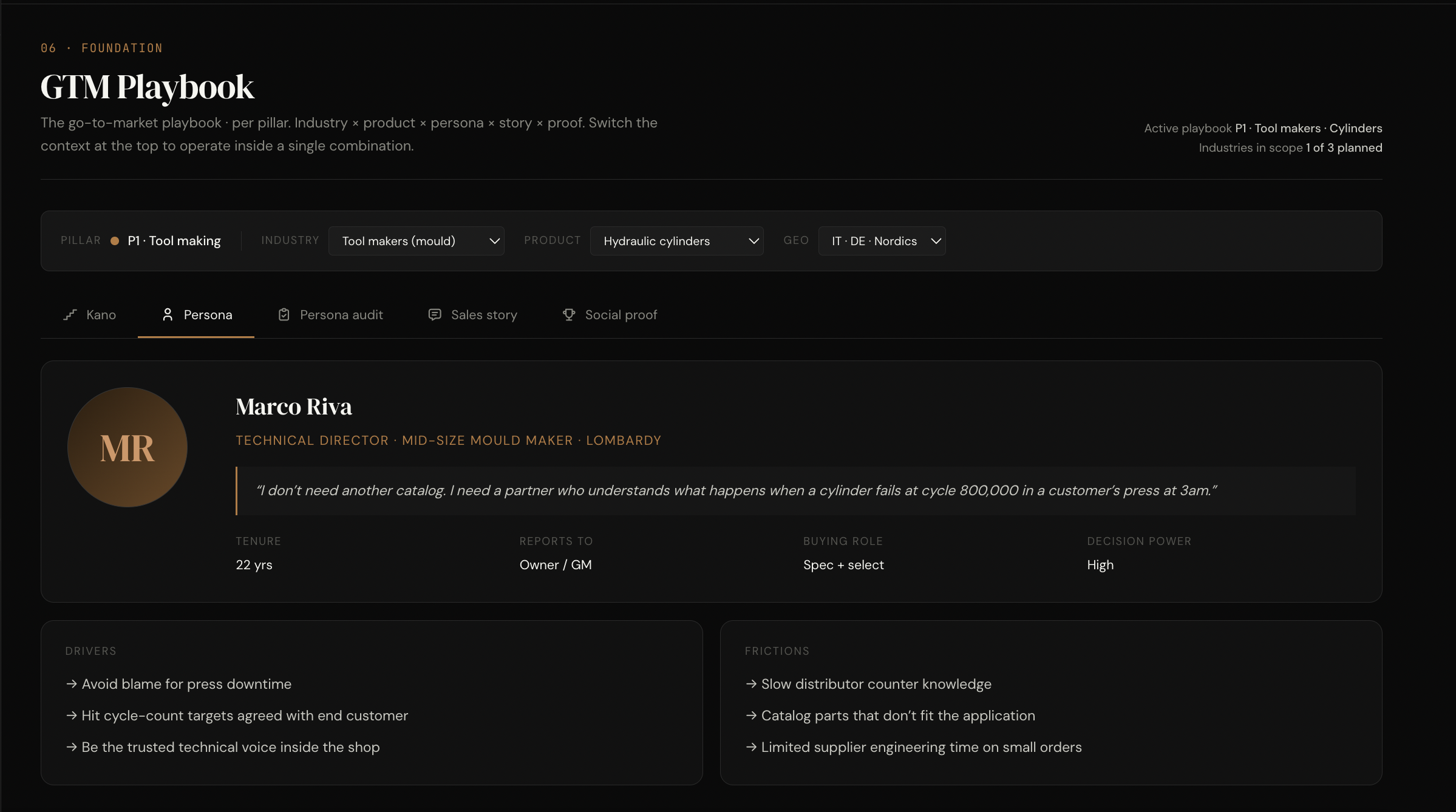This screenshot has width=1456, height=812.
Task: Open the Sales story tab
Action: point(472,314)
